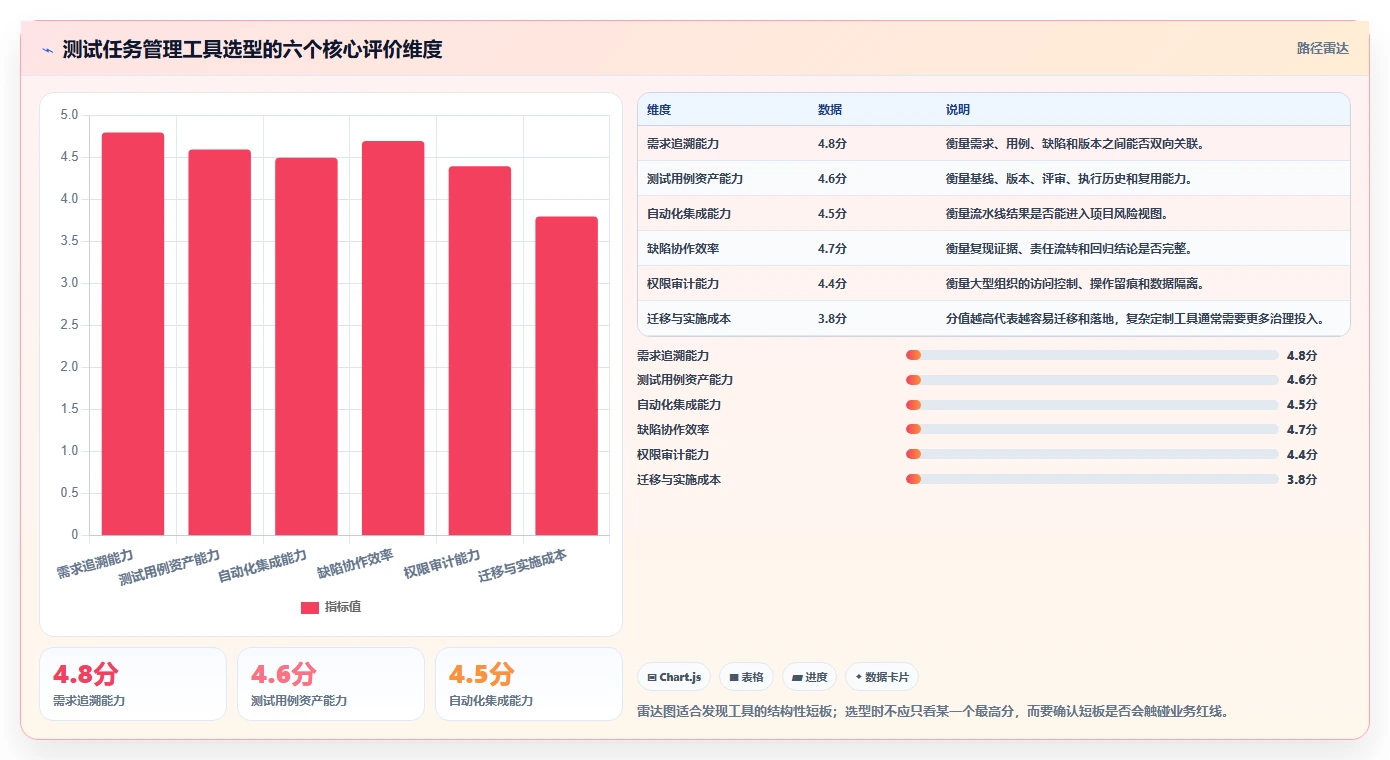Click the 迁移与实施成本 x-axis label
The width and height of the screenshot is (1390, 760).
[523, 566]
